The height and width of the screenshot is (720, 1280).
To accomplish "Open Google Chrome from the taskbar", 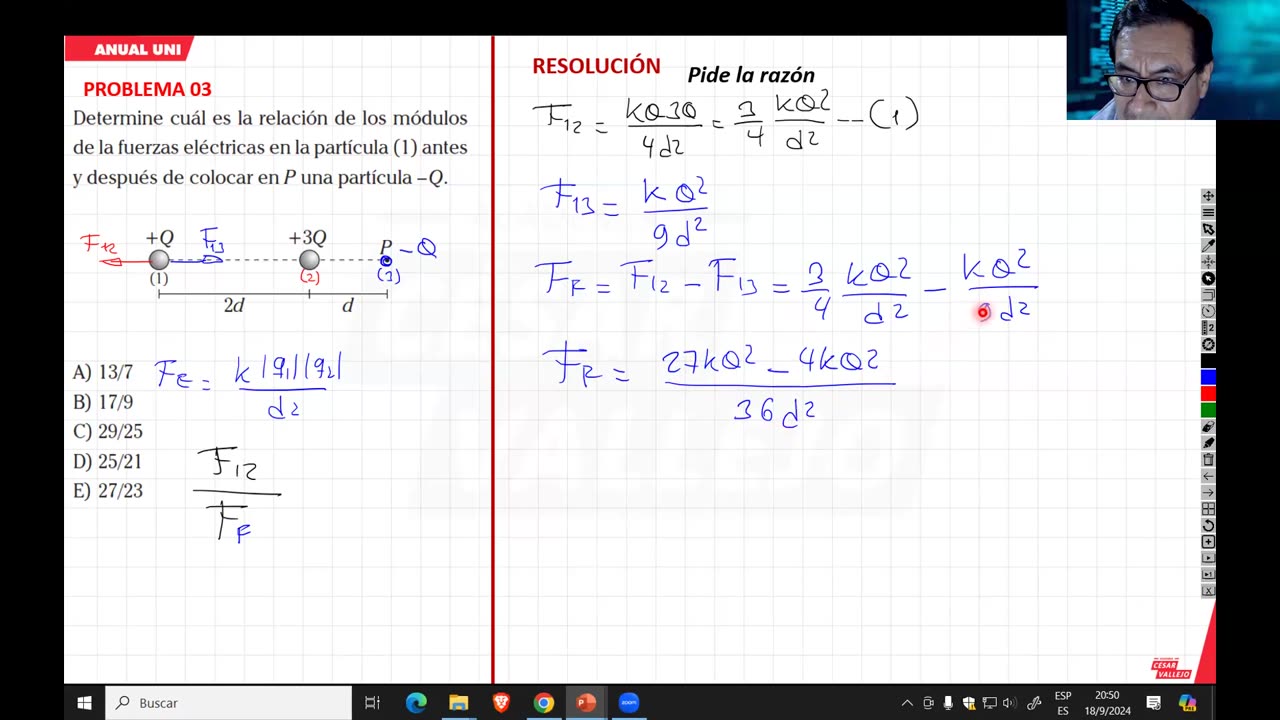I will (543, 703).
